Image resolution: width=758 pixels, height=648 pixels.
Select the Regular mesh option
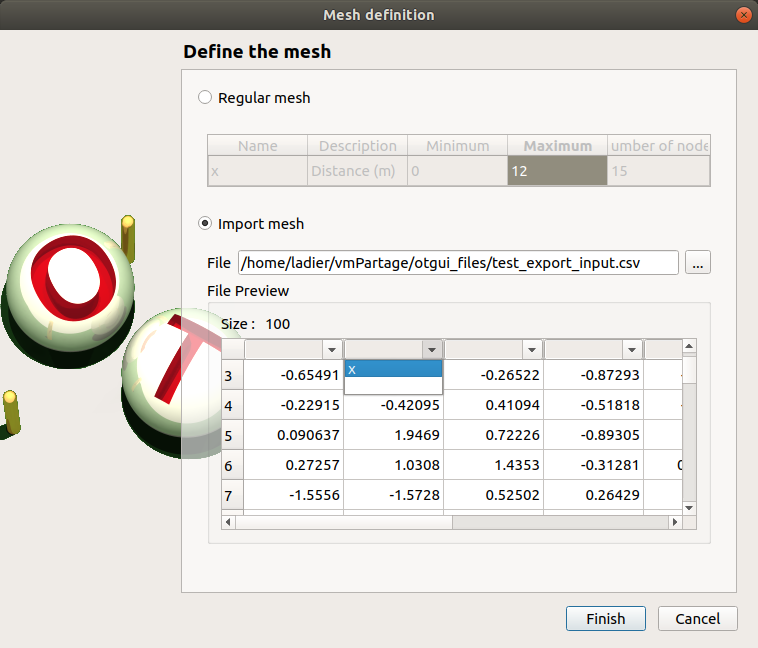(205, 98)
